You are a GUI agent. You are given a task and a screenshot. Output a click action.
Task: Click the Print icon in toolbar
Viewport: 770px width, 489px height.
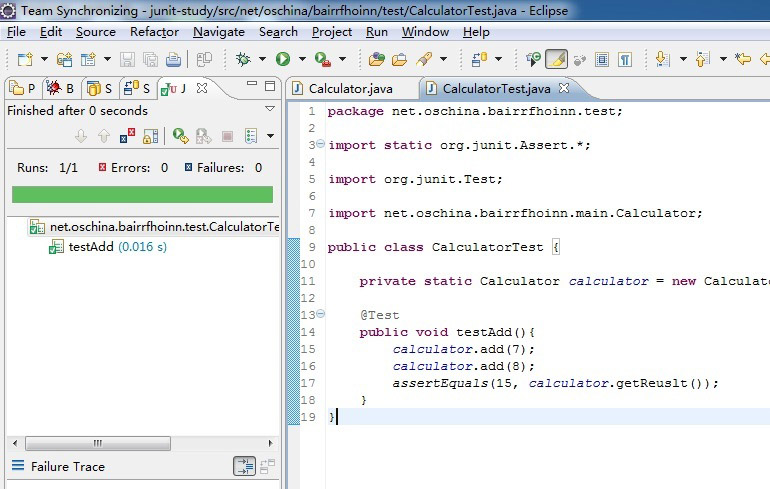click(x=173, y=60)
